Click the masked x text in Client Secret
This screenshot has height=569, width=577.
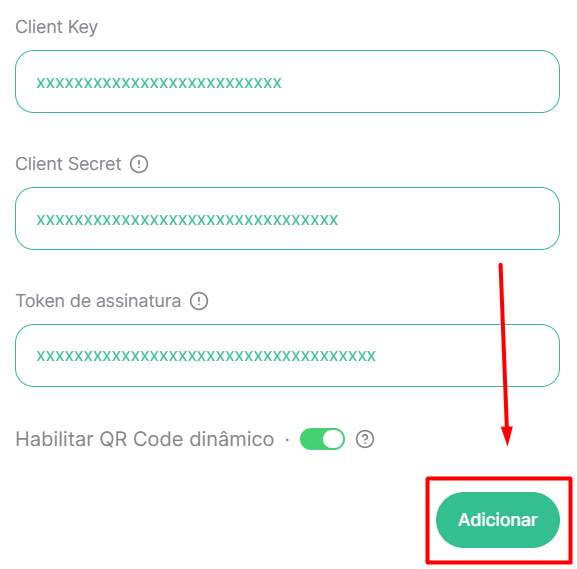[187, 220]
